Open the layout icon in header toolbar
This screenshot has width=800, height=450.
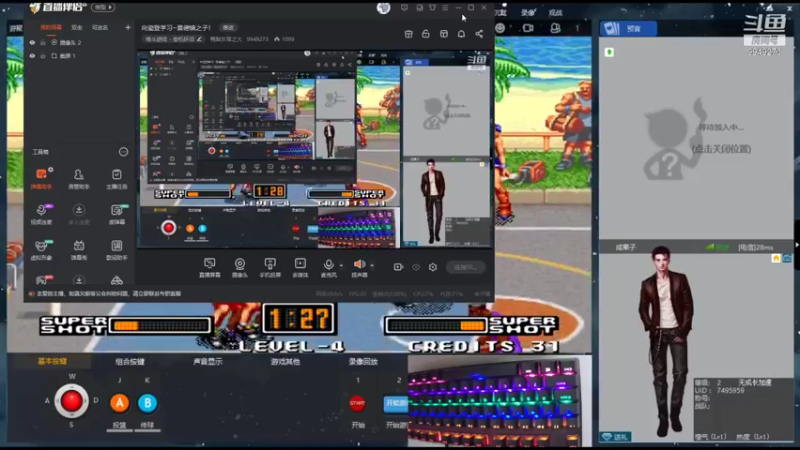(443, 34)
